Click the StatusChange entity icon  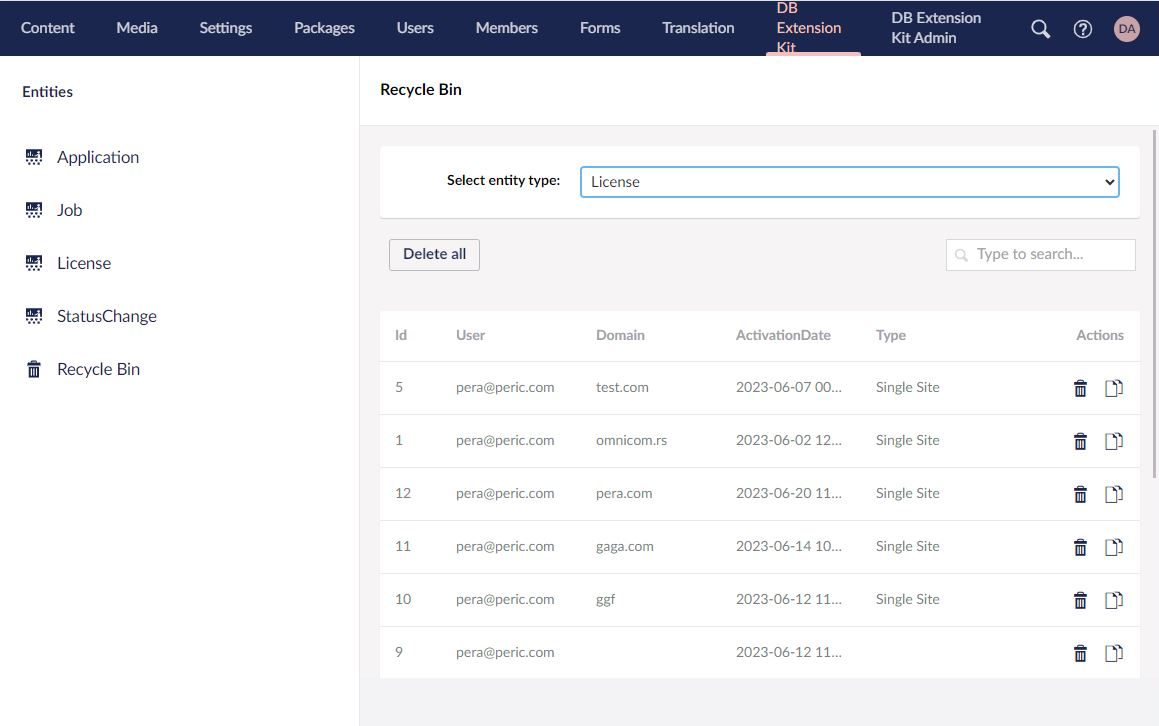coord(33,315)
